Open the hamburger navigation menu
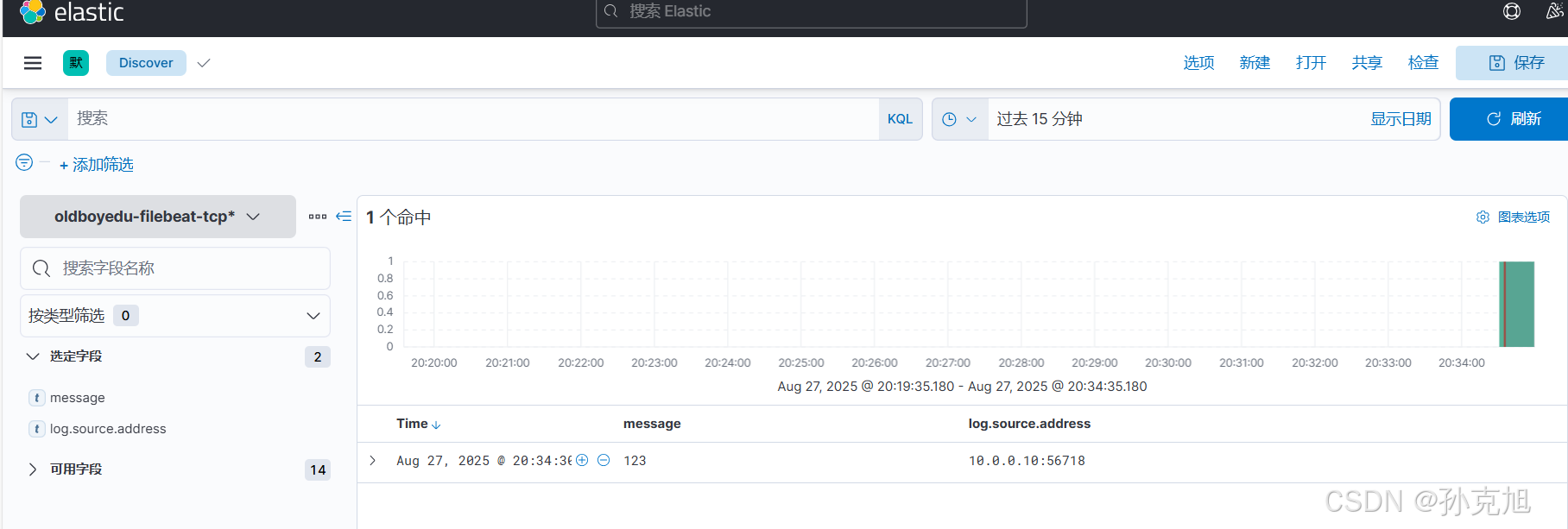Viewport: 1568px width, 529px height. coord(33,63)
